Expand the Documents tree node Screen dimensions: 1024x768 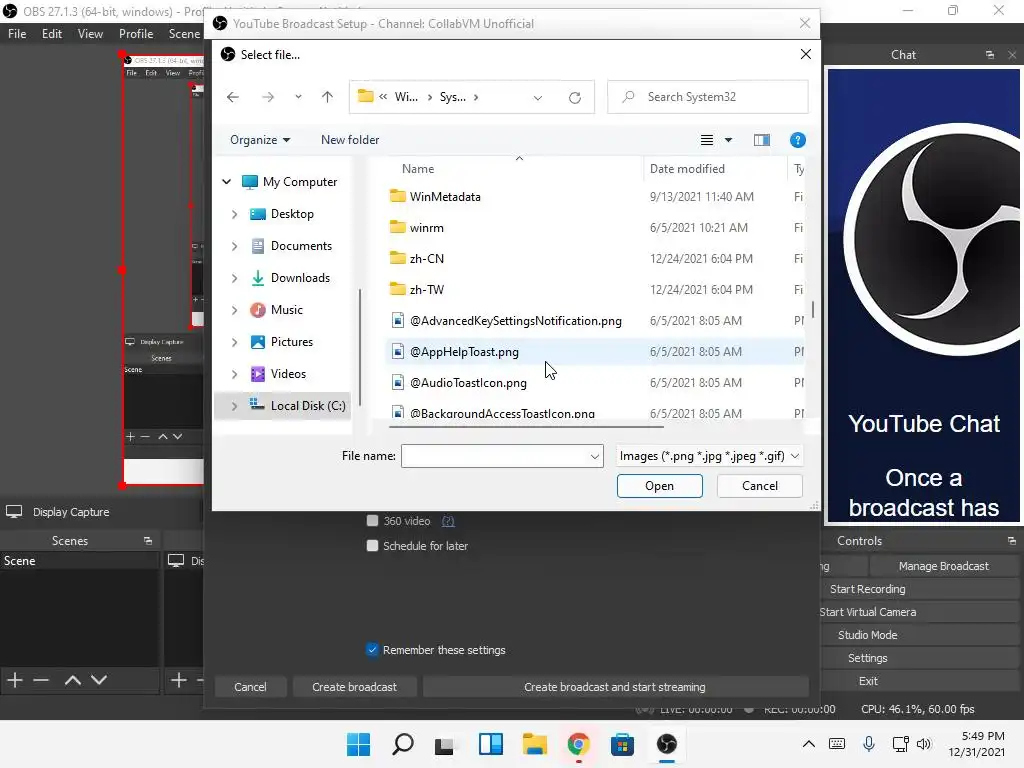tap(234, 246)
